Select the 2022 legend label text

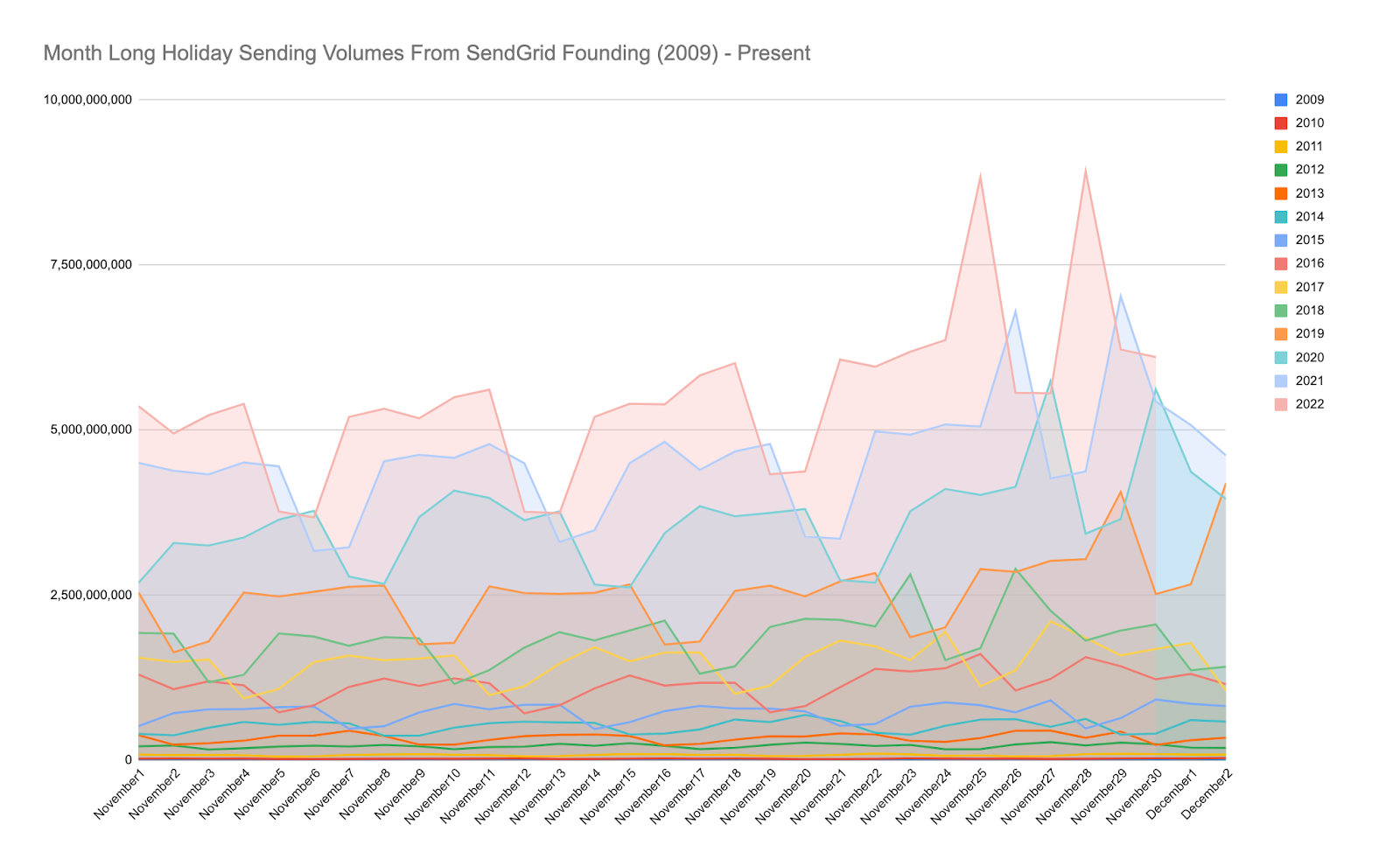(x=1310, y=404)
